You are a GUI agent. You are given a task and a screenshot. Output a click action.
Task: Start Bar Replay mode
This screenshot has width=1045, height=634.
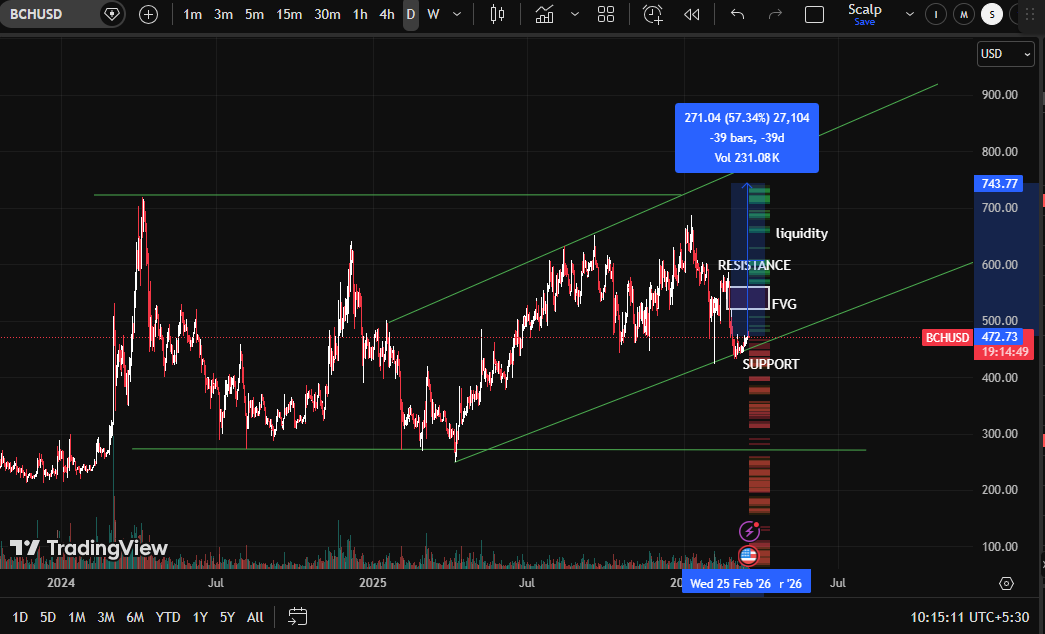(x=692, y=14)
